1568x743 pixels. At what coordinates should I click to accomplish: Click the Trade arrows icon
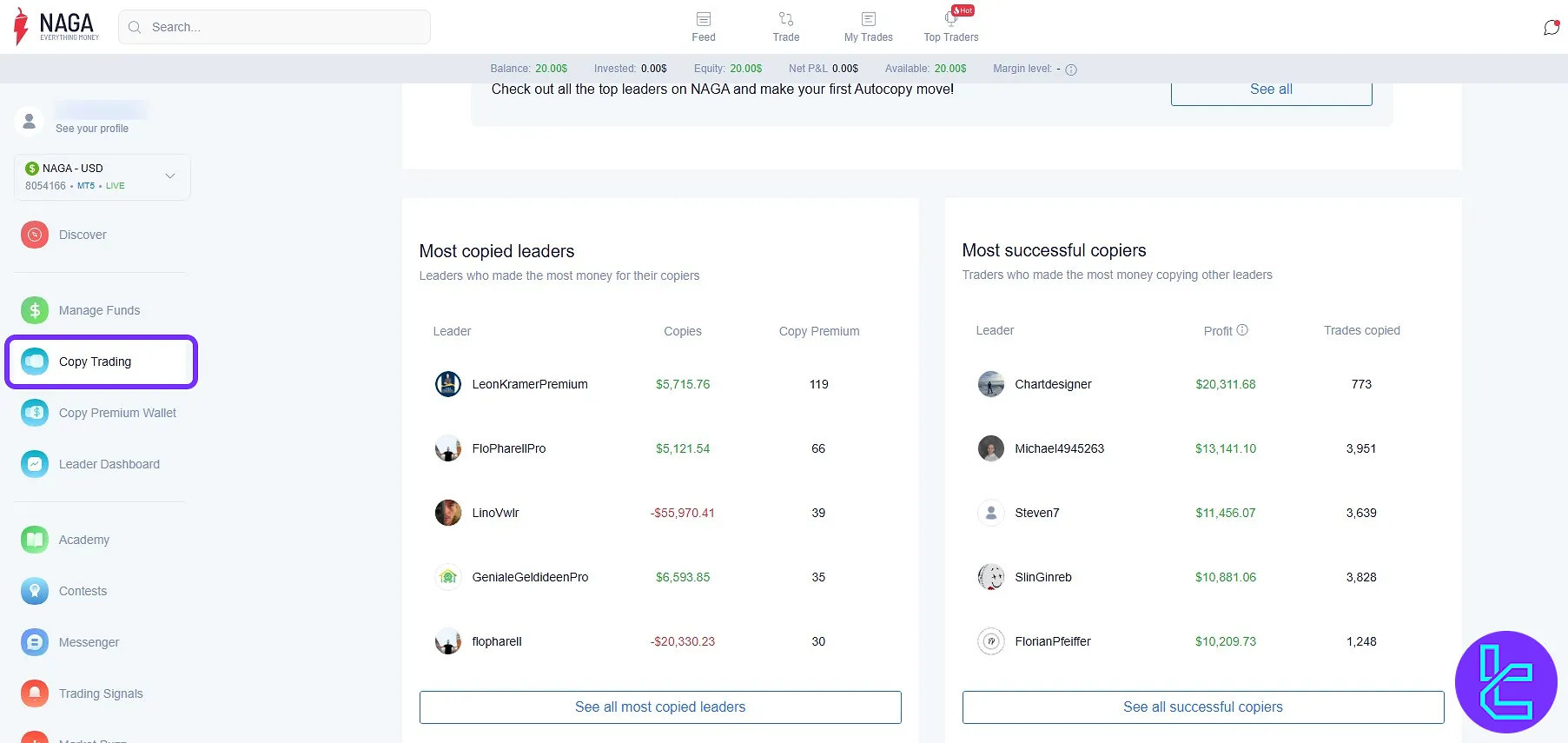[x=786, y=19]
